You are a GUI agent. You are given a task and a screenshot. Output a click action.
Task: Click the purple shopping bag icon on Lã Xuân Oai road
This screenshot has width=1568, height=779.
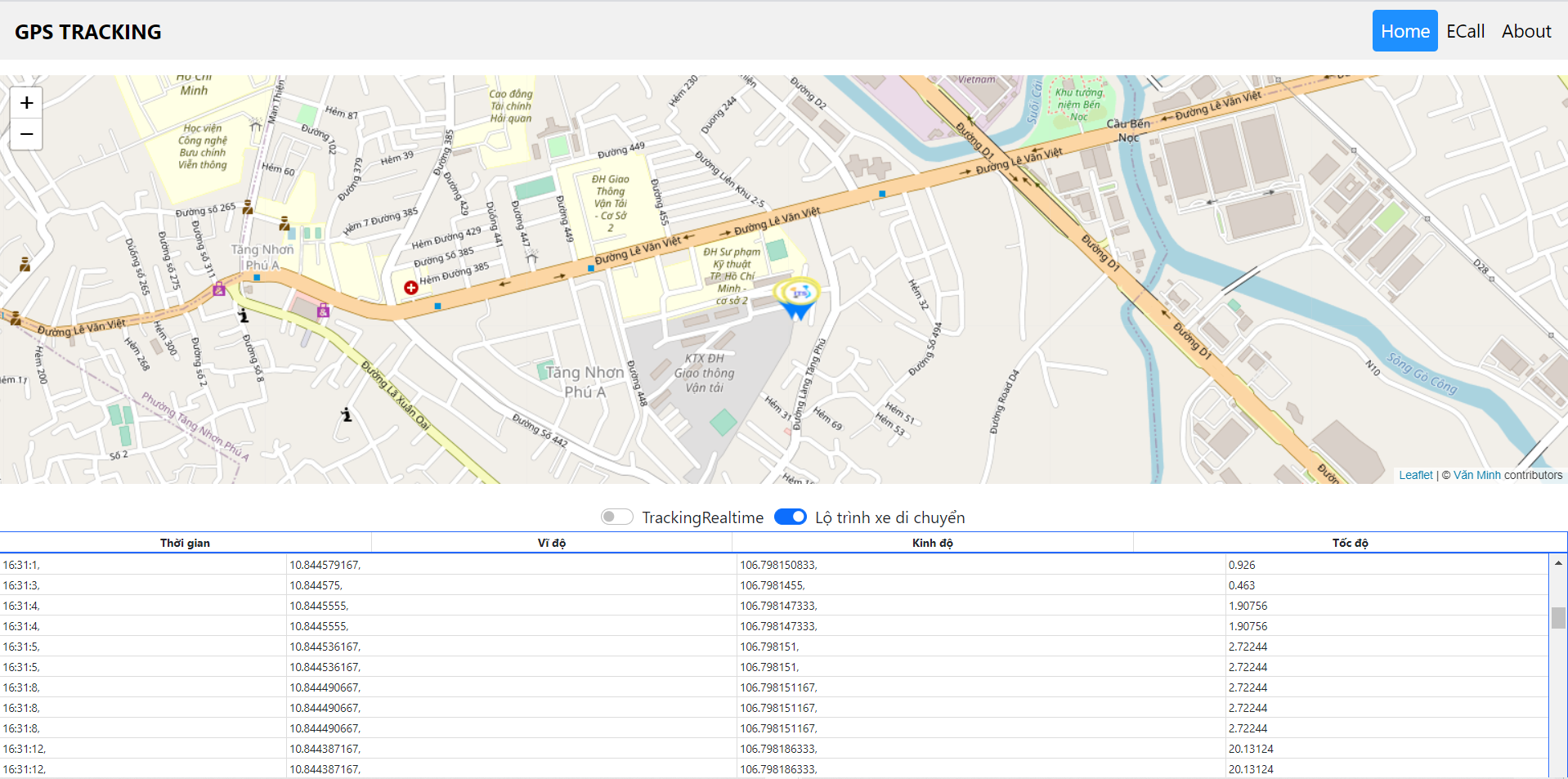(323, 311)
